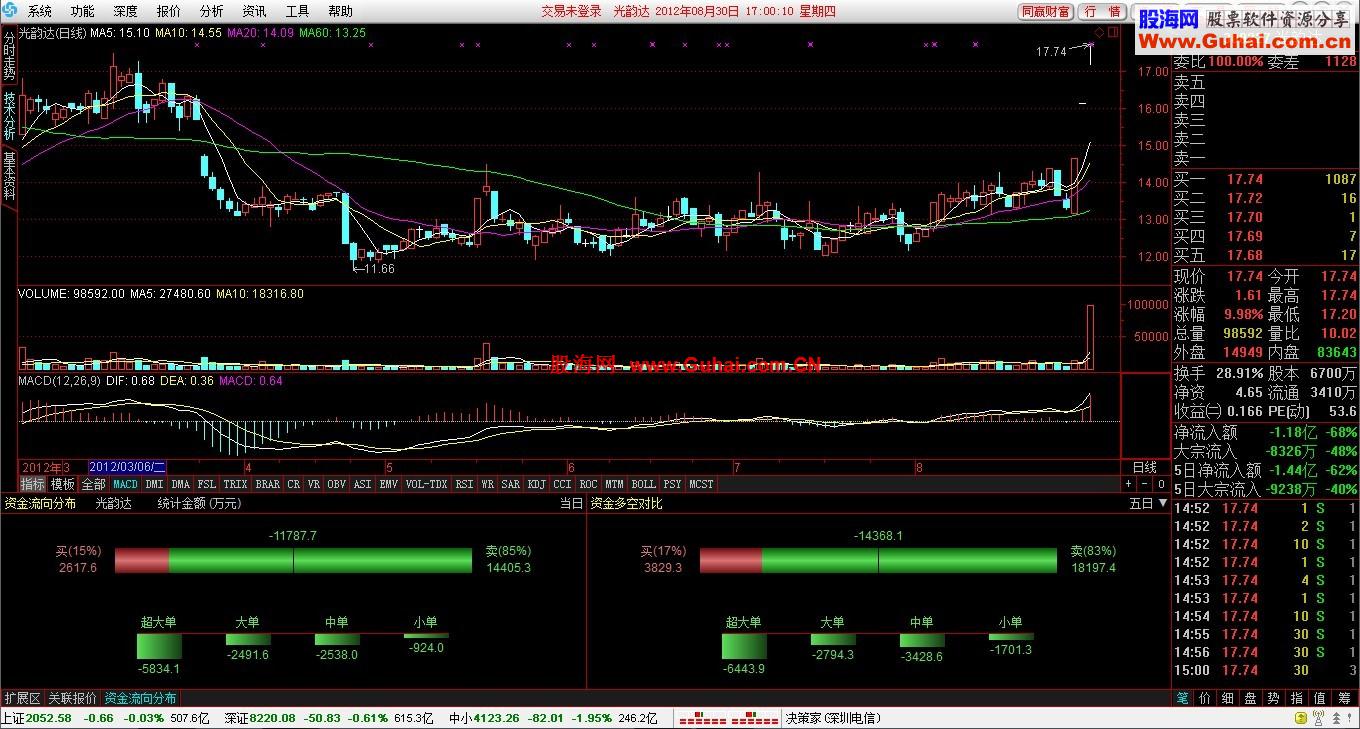Image resolution: width=1360 pixels, height=729 pixels.
Task: Click the 同赢财富 button
Action: coord(1045,12)
